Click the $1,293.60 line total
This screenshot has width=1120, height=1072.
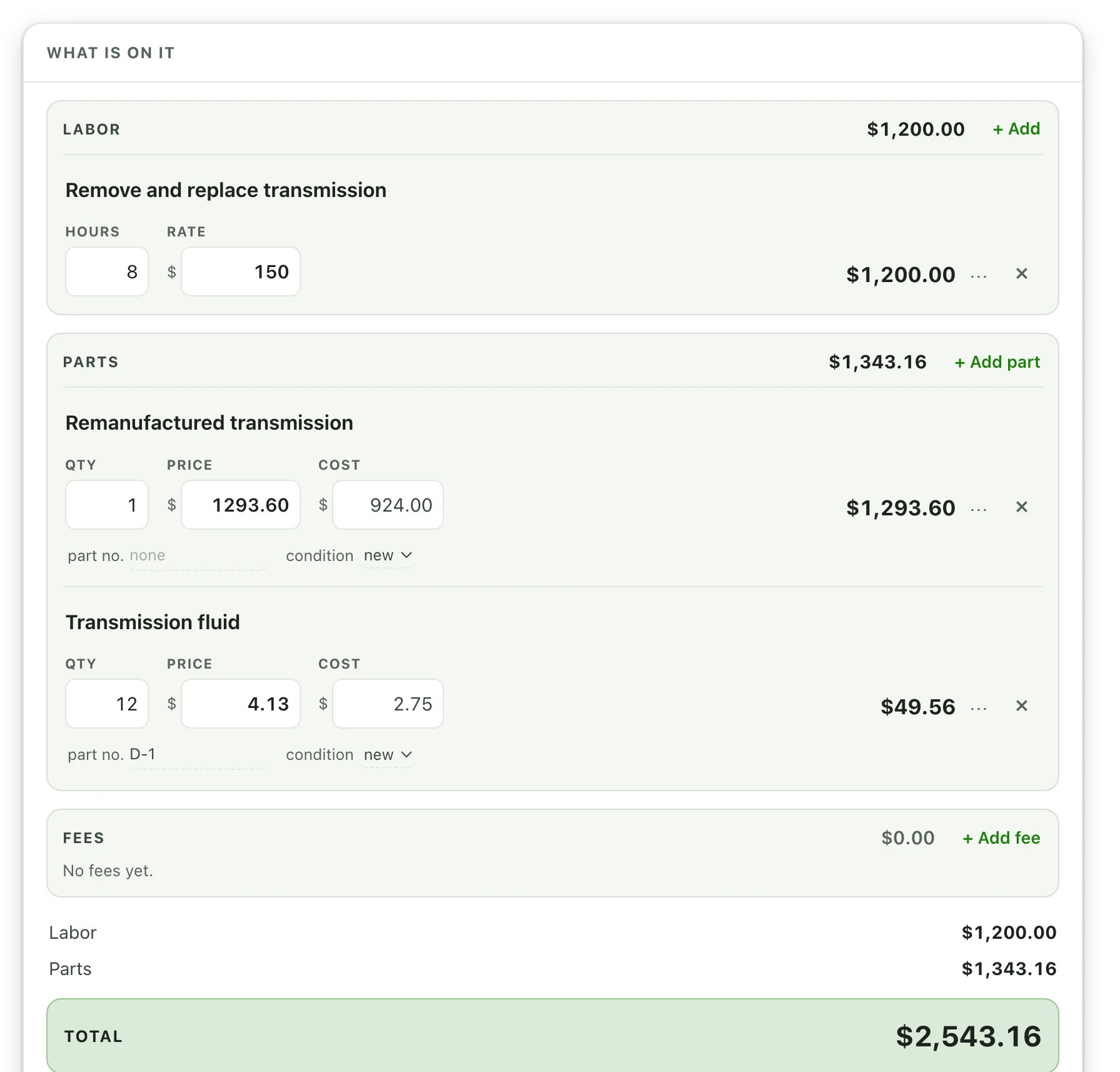pos(901,508)
